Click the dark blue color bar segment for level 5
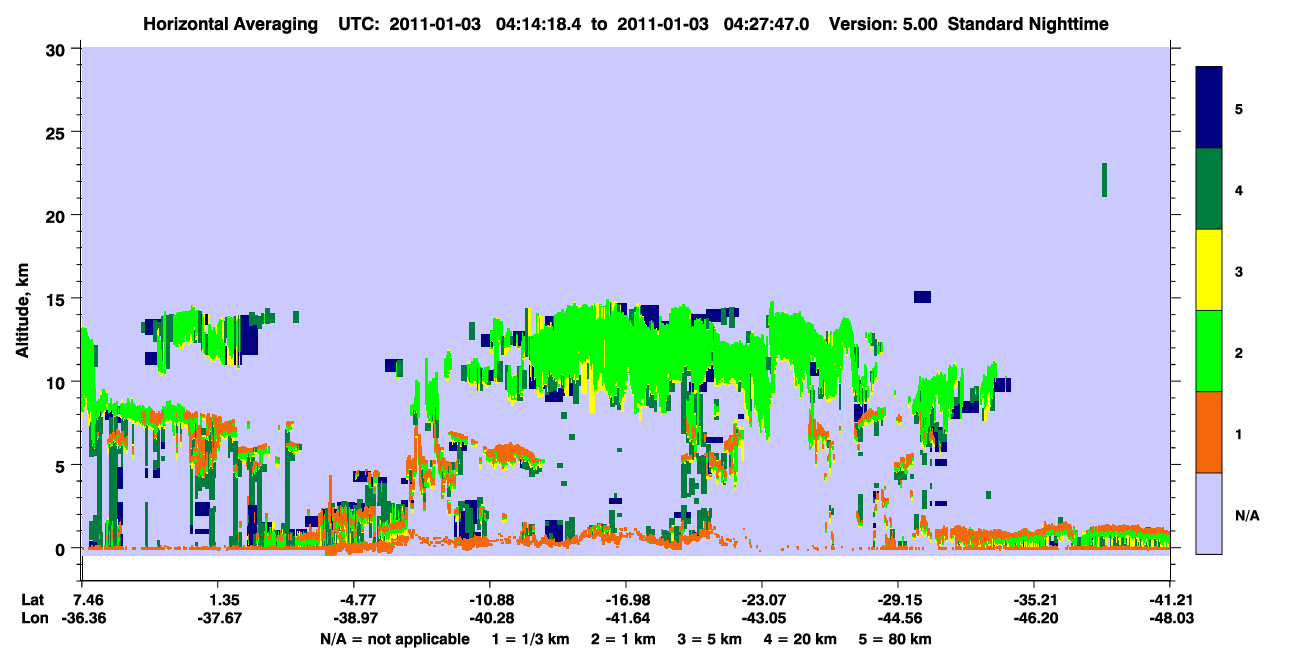This screenshot has height=667, width=1300. click(1209, 107)
